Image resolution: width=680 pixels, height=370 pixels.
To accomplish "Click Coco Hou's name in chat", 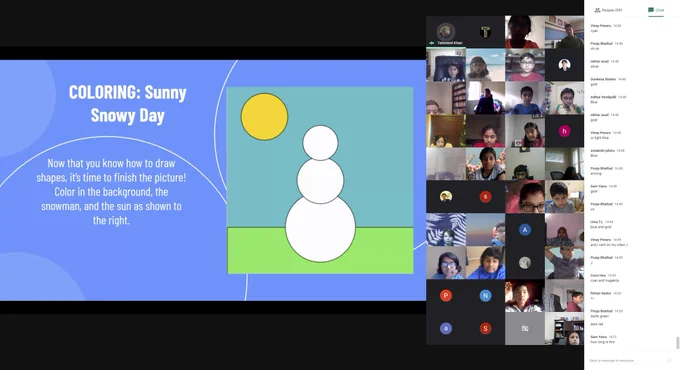I will click(x=598, y=275).
